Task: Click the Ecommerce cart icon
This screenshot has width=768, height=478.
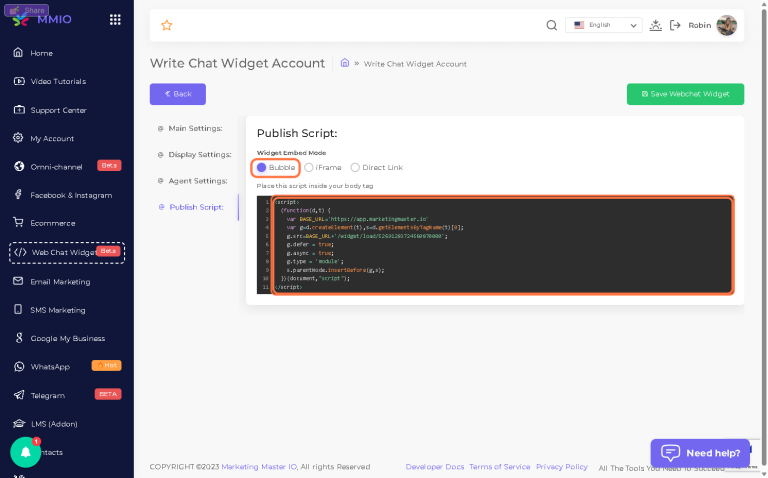Action: pyautogui.click(x=18, y=222)
